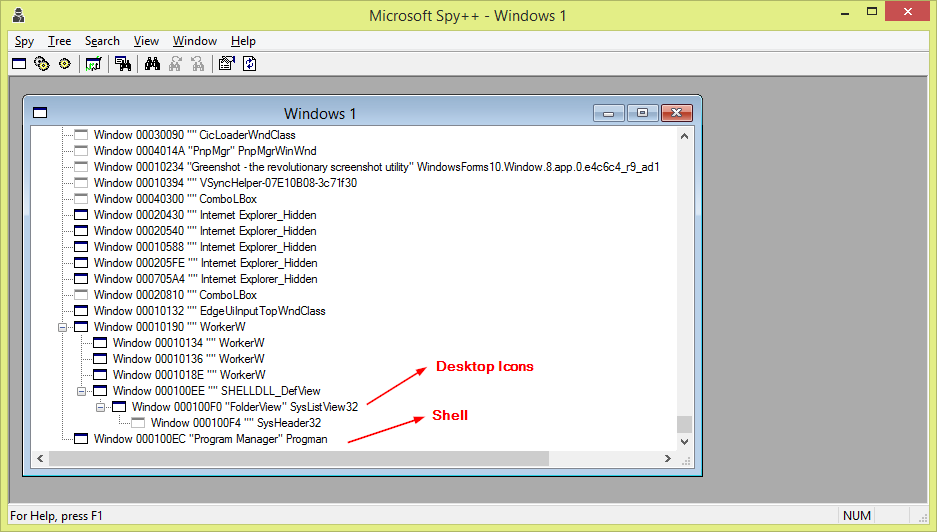The height and width of the screenshot is (532, 937).
Task: Select Window 000205FE Internet Explorer_Hidden
Action: tap(206, 263)
